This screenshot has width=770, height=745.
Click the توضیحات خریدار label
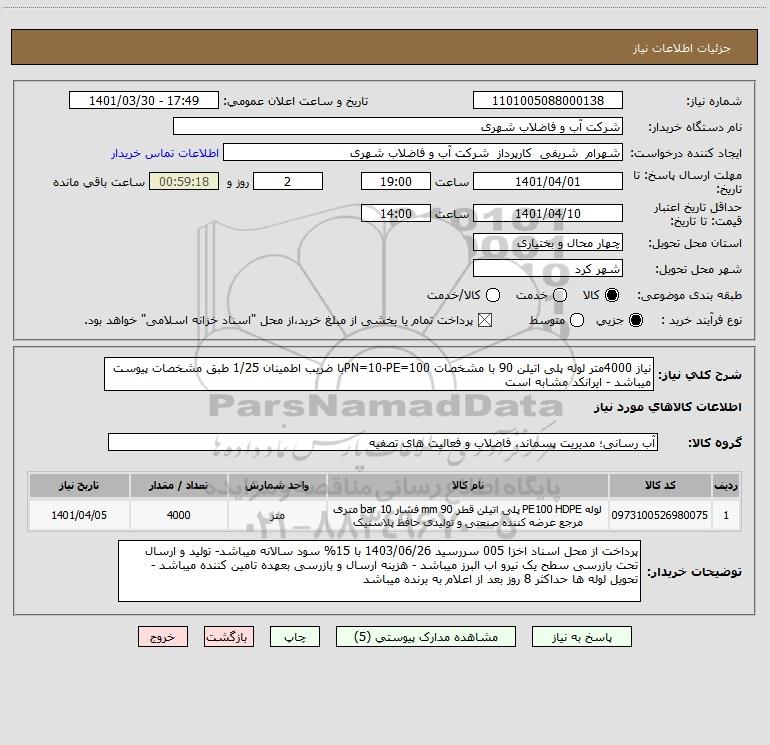694,572
